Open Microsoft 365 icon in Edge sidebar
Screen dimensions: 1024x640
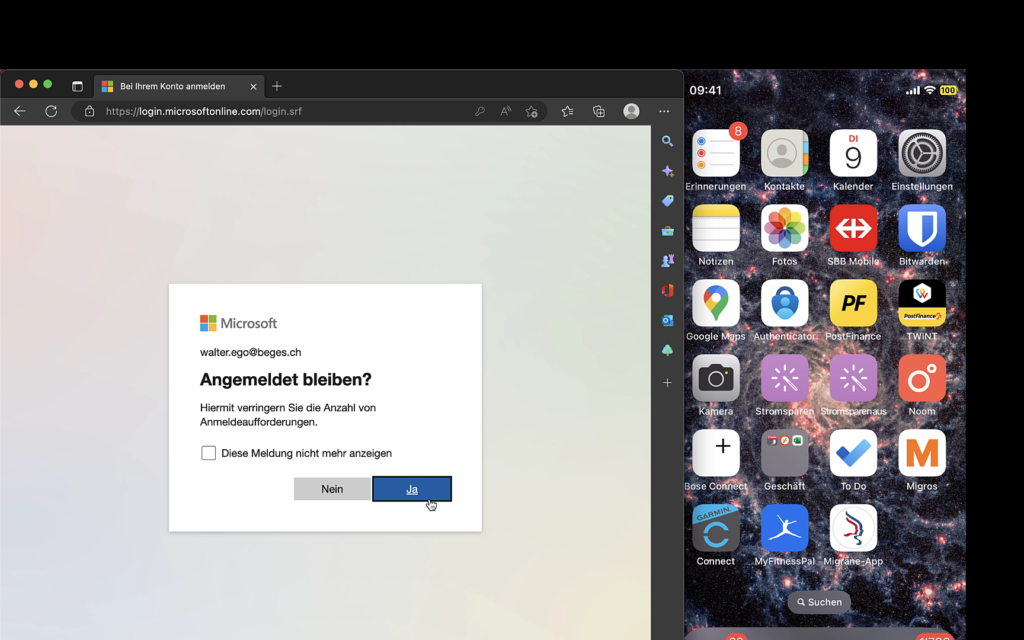[x=667, y=291]
